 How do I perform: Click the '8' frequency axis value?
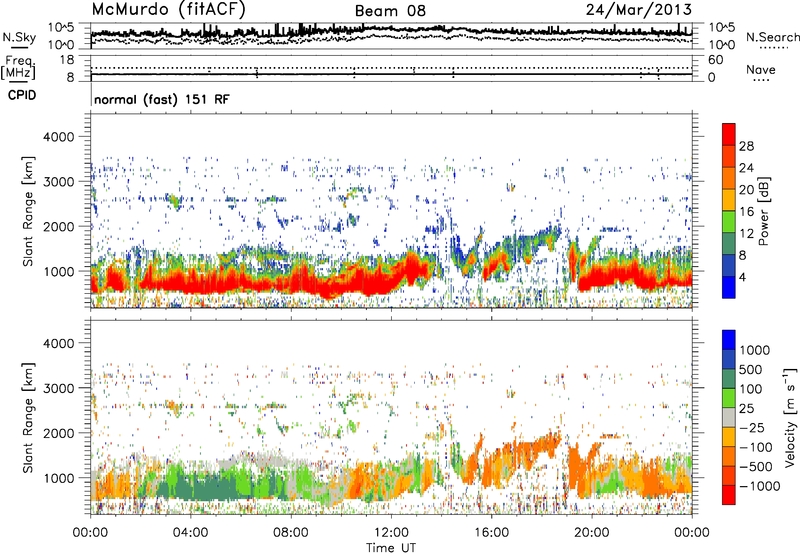pyautogui.click(x=70, y=77)
